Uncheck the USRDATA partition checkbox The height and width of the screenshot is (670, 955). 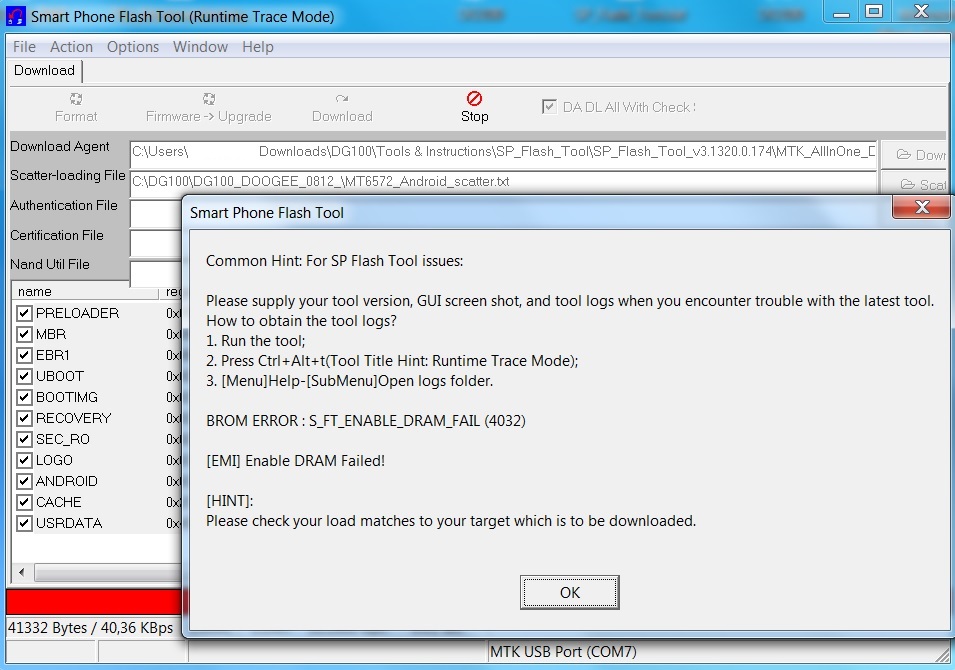coord(24,523)
